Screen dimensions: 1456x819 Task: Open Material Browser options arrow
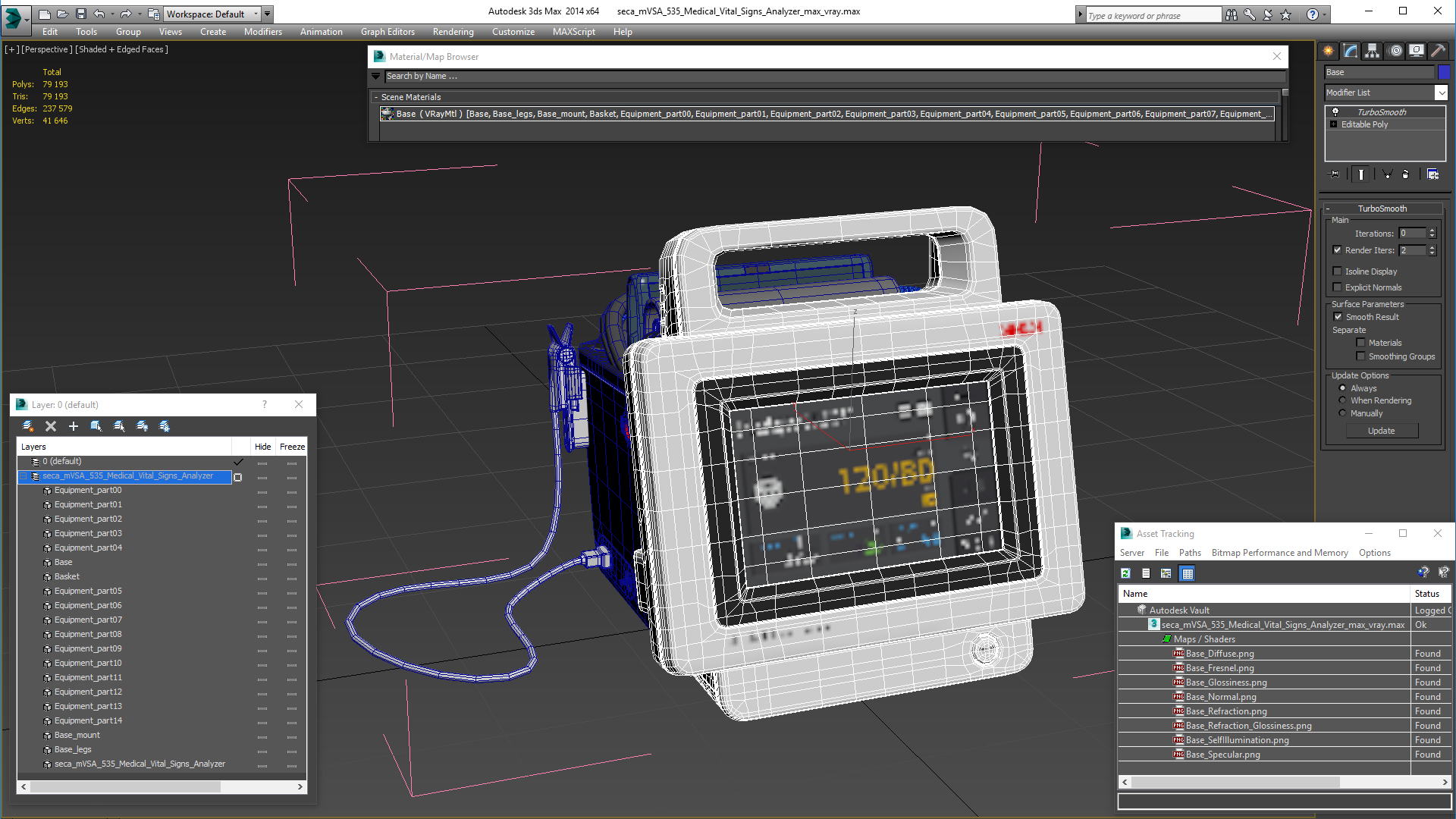click(x=376, y=76)
